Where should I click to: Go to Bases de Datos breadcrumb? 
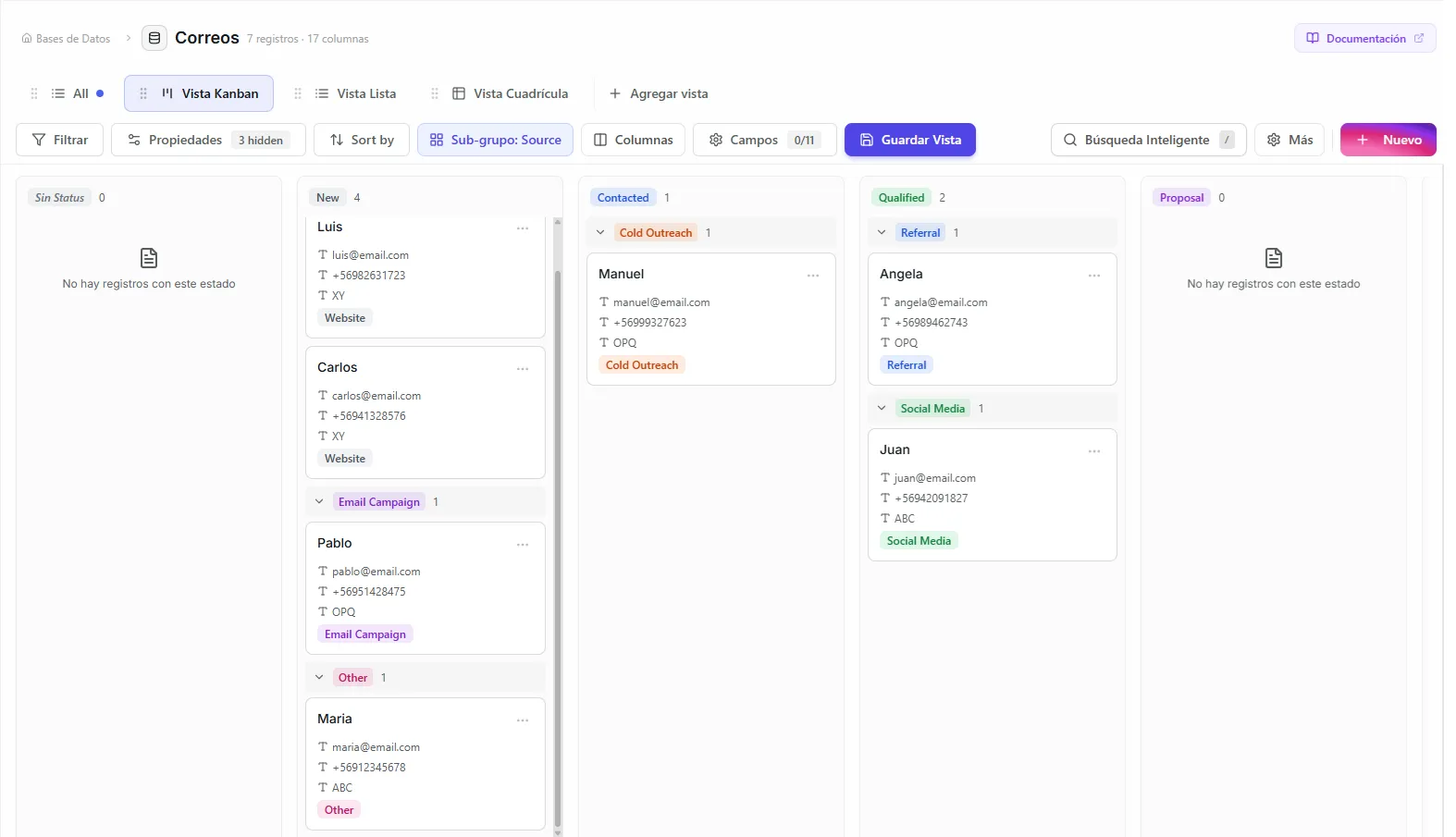(x=66, y=39)
